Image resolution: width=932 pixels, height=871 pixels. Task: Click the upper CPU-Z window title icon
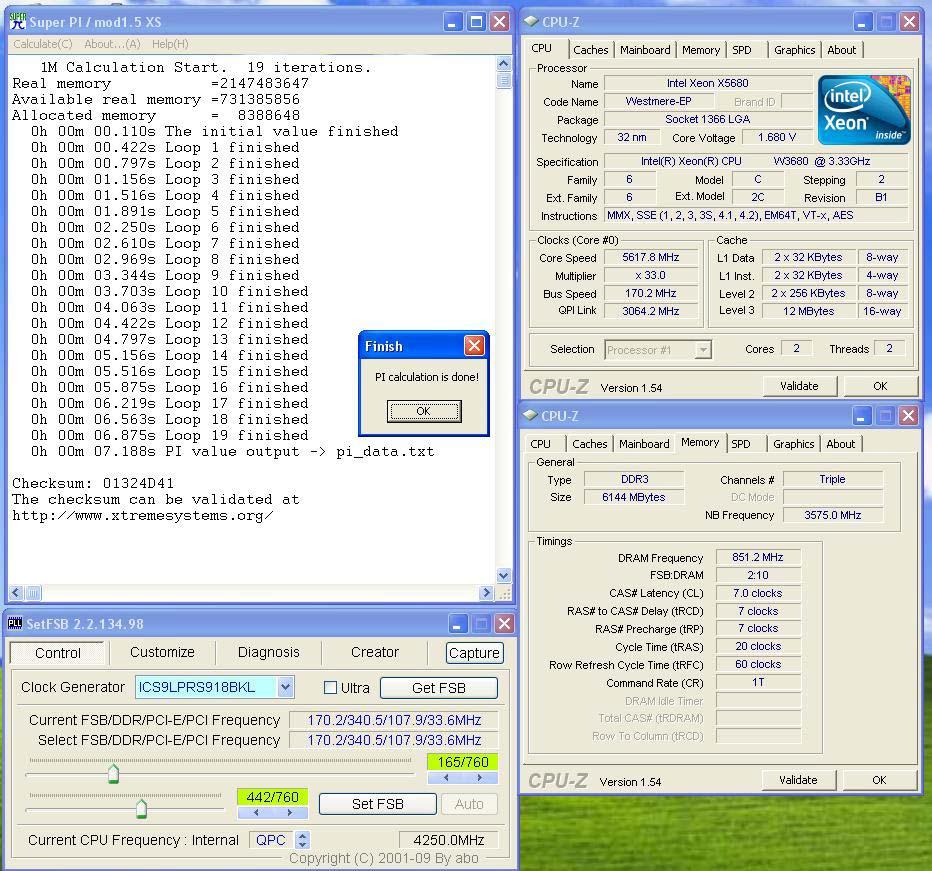[x=530, y=21]
